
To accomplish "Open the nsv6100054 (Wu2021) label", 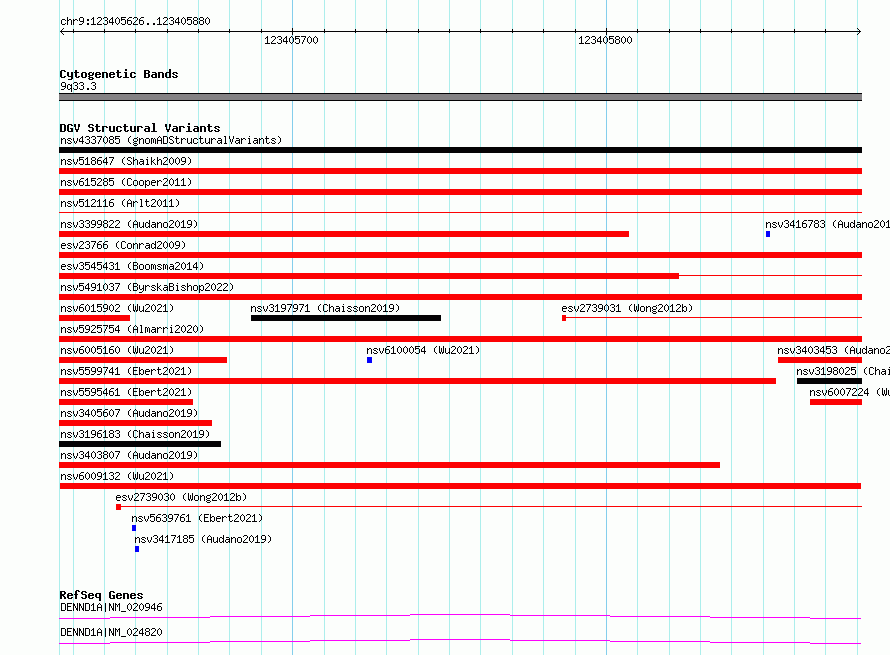I will (423, 350).
